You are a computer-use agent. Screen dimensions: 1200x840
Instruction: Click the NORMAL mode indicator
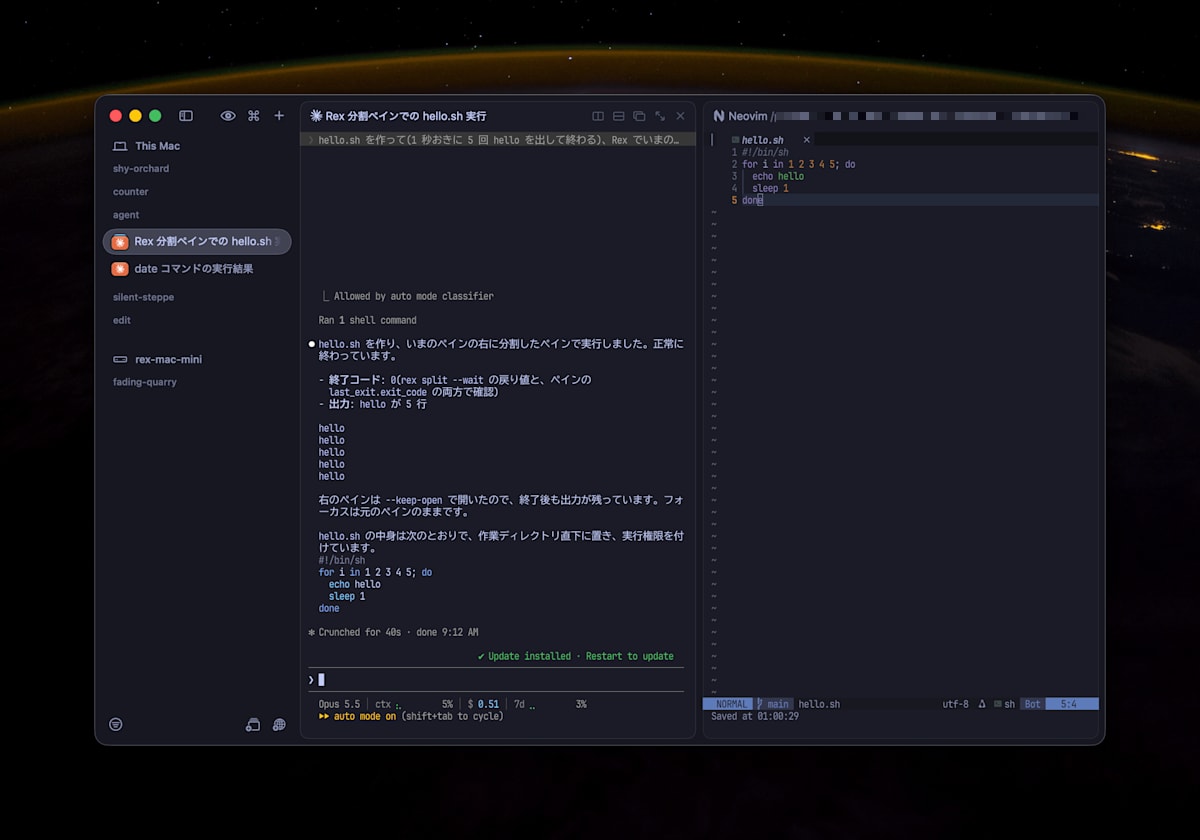(730, 704)
